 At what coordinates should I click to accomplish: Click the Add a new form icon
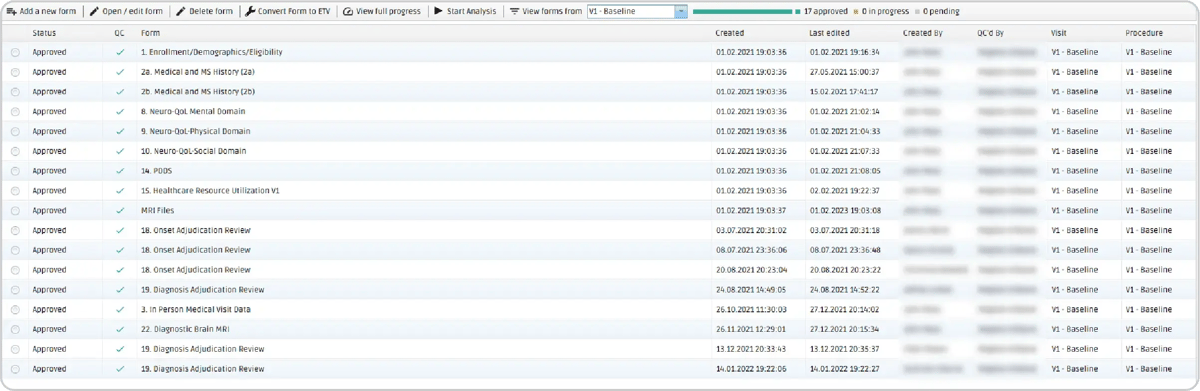coord(12,12)
